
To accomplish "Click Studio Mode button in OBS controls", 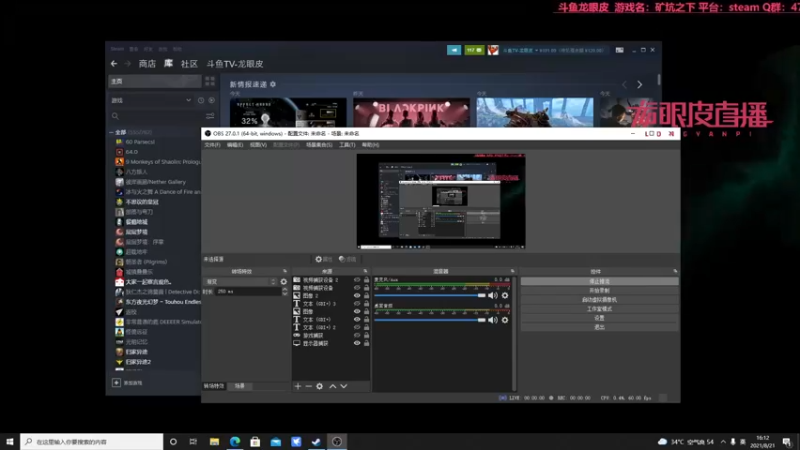I will [599, 309].
